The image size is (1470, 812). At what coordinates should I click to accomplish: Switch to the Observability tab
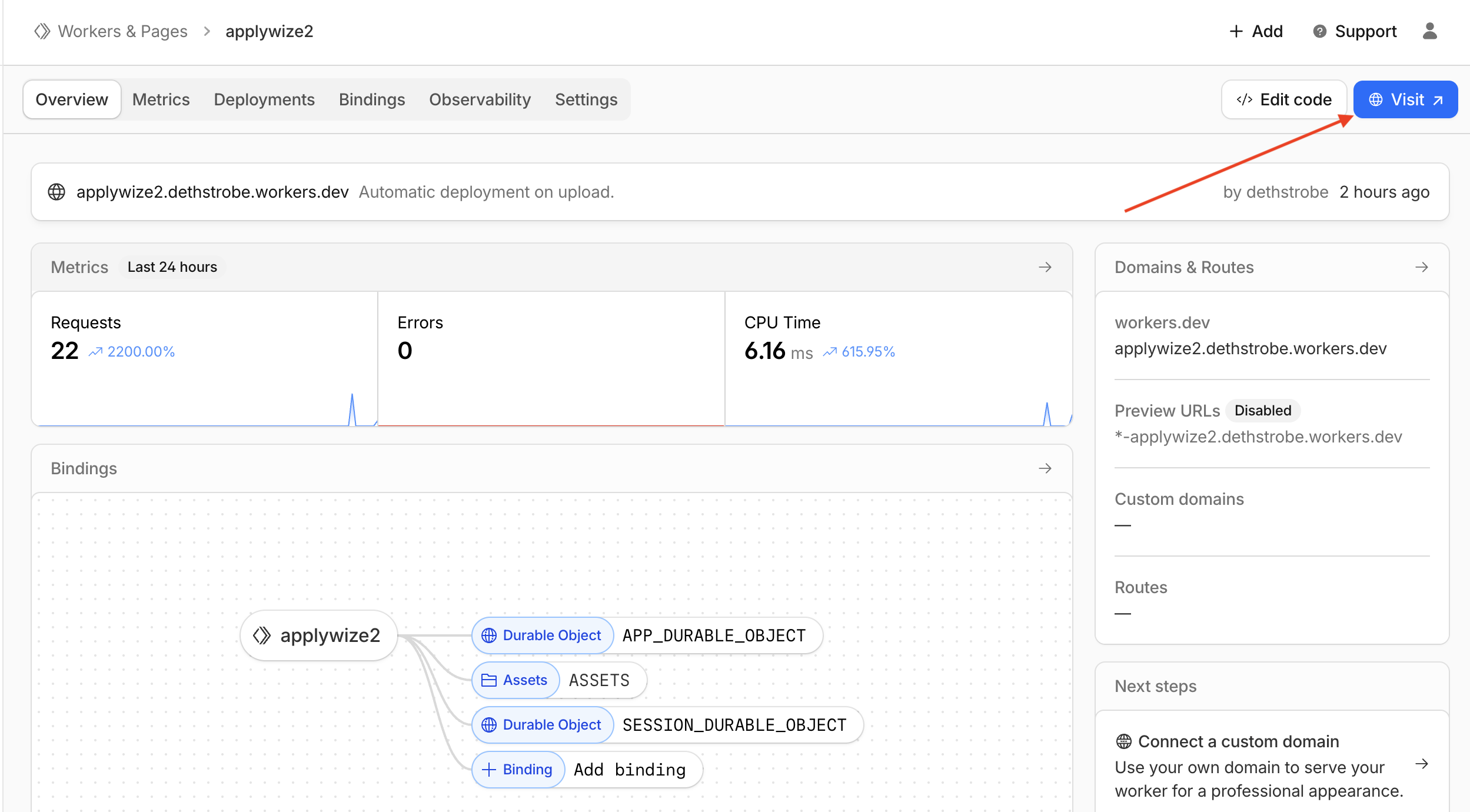pos(480,99)
